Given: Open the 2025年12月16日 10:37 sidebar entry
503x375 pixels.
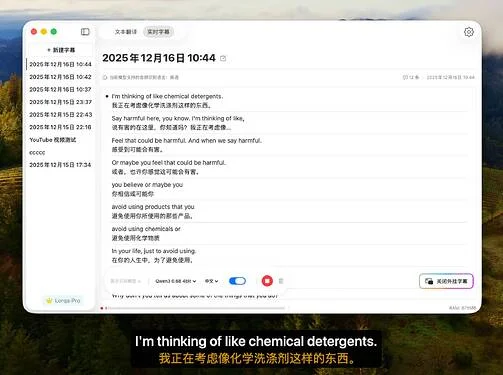Looking at the screenshot, I should tap(60, 89).
